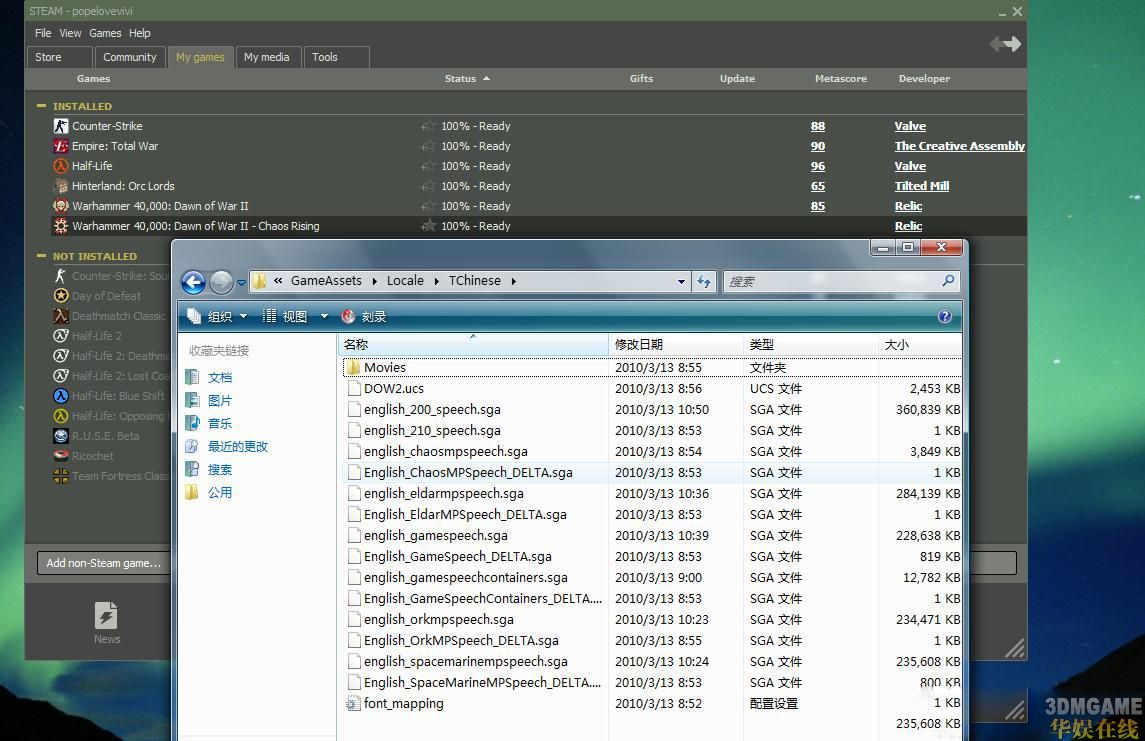Go back with the Explorer back arrow

point(194,282)
